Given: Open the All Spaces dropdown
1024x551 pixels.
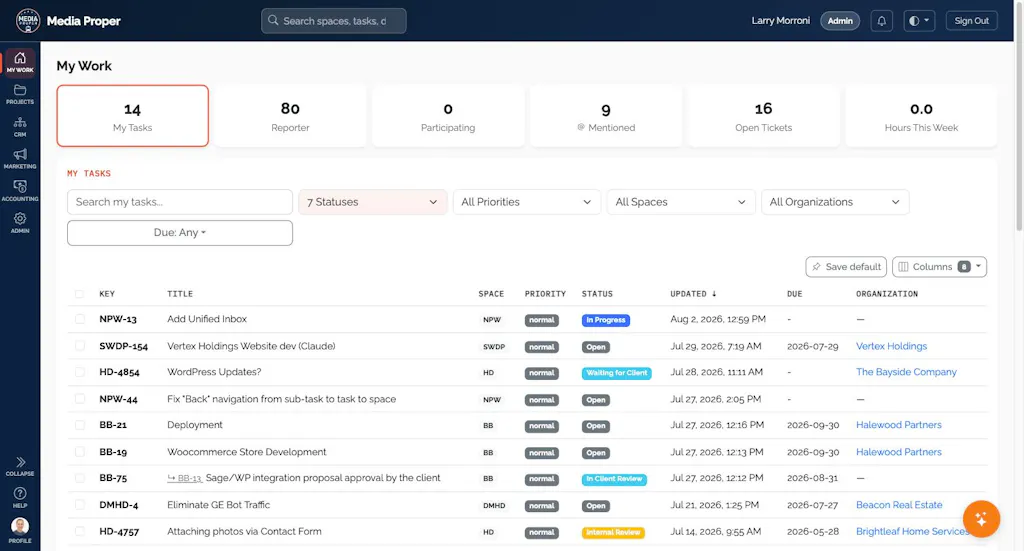Looking at the screenshot, I should (x=680, y=202).
